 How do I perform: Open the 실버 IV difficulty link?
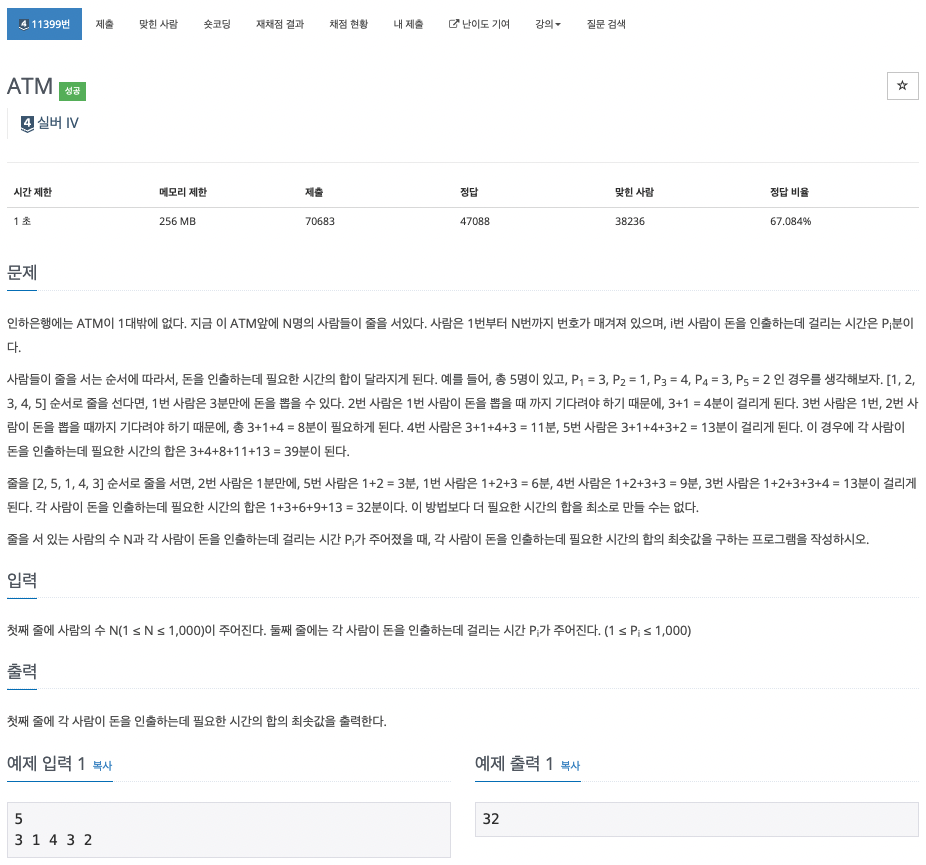[x=58, y=123]
